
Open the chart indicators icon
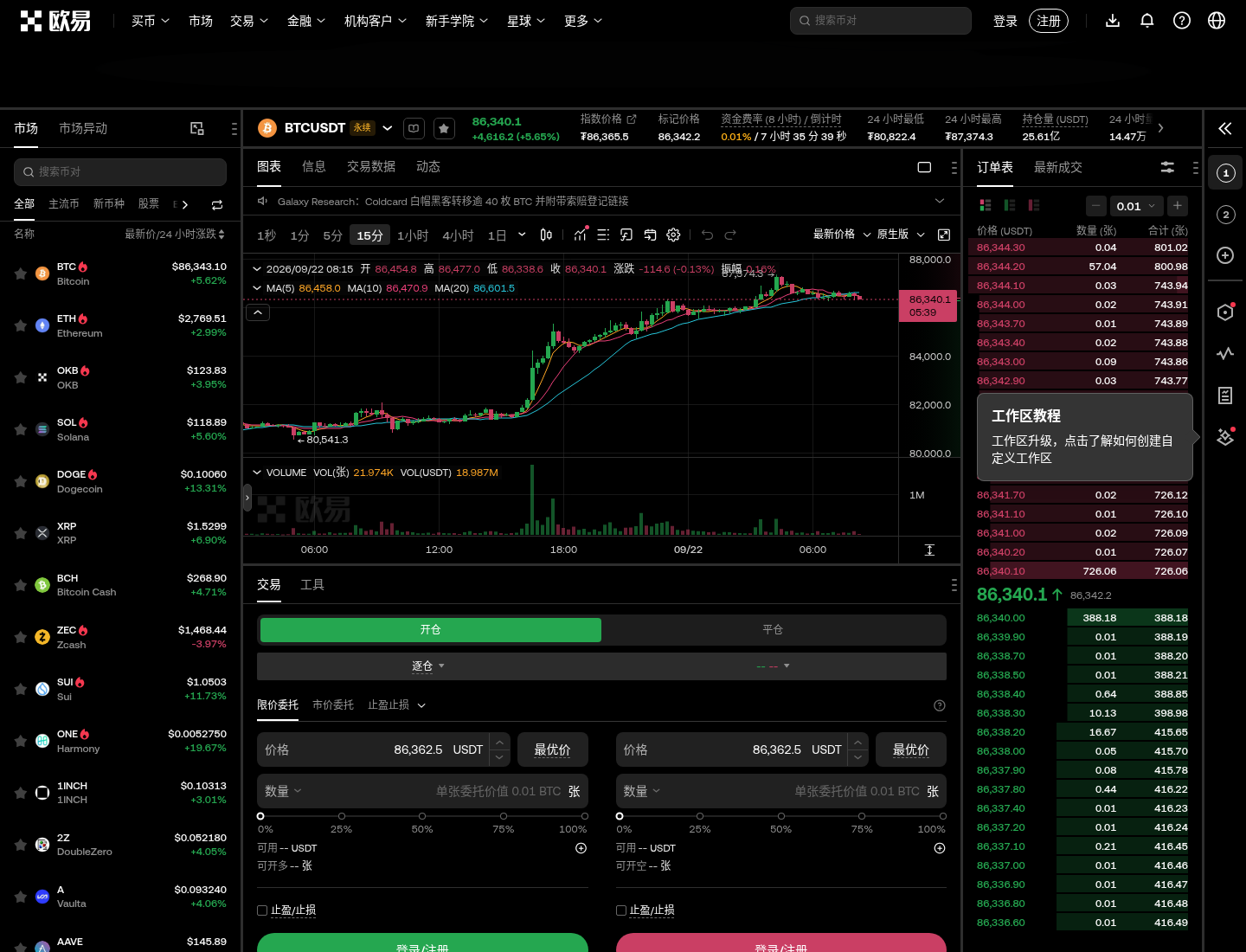[x=580, y=235]
